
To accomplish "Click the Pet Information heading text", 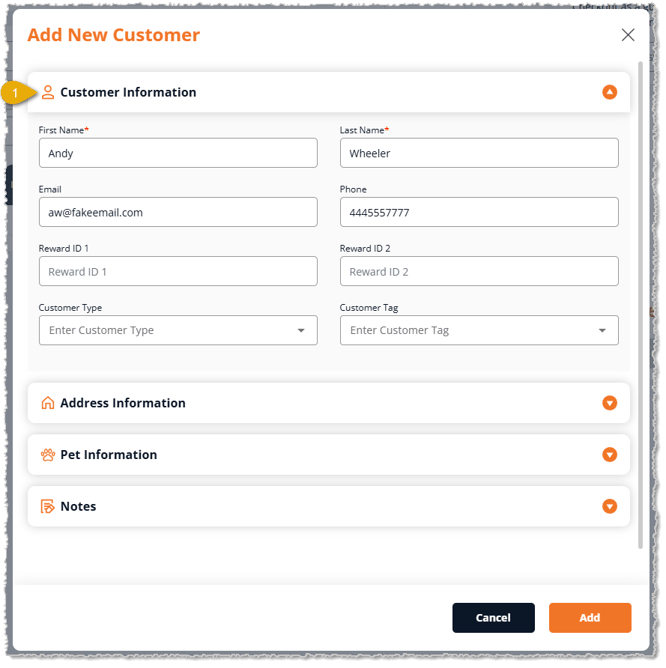I will 109,455.
